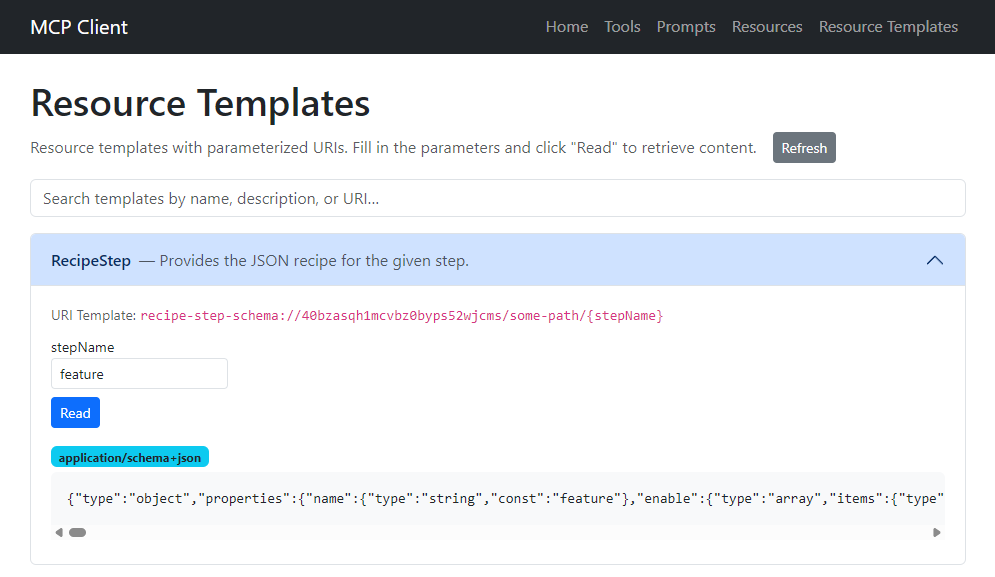Viewport: 995px width, 577px height.
Task: Go to the Home nav item
Action: 567,27
